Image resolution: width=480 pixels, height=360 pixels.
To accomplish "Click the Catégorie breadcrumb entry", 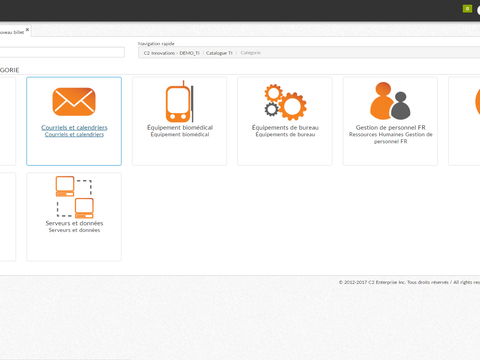I will (x=250, y=53).
